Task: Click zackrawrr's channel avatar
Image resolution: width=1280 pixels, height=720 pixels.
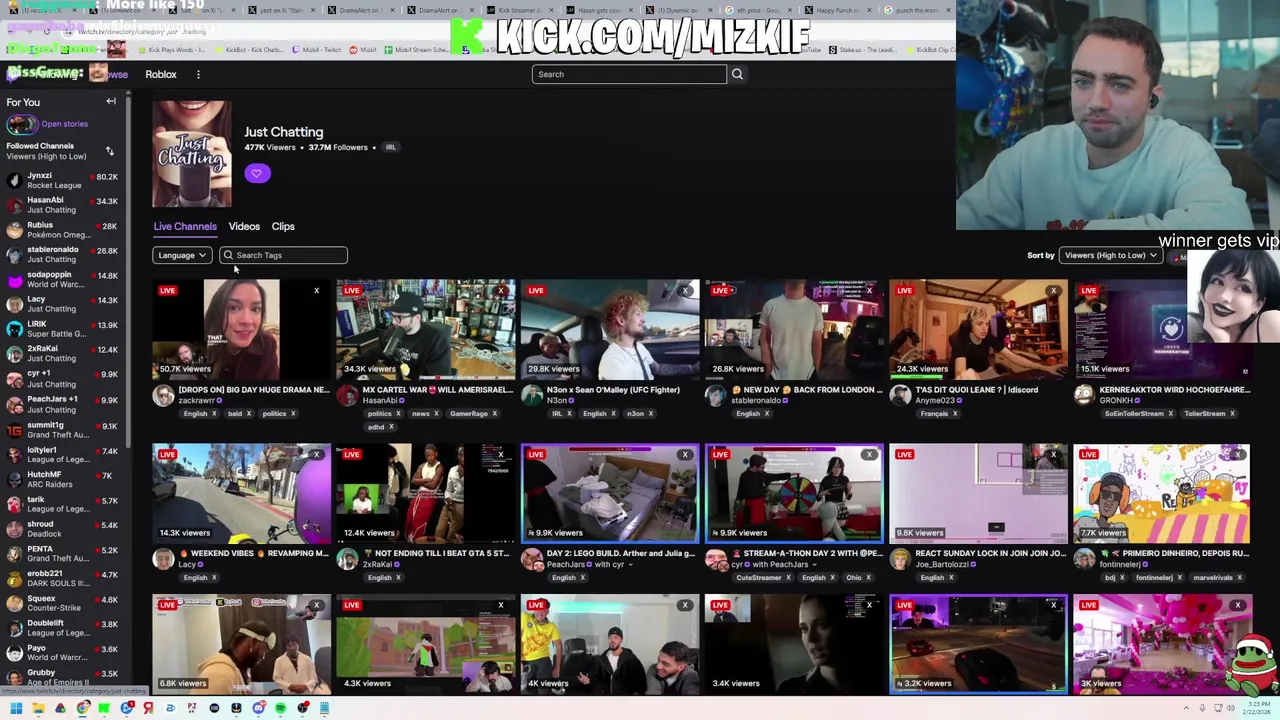Action: pyautogui.click(x=163, y=396)
